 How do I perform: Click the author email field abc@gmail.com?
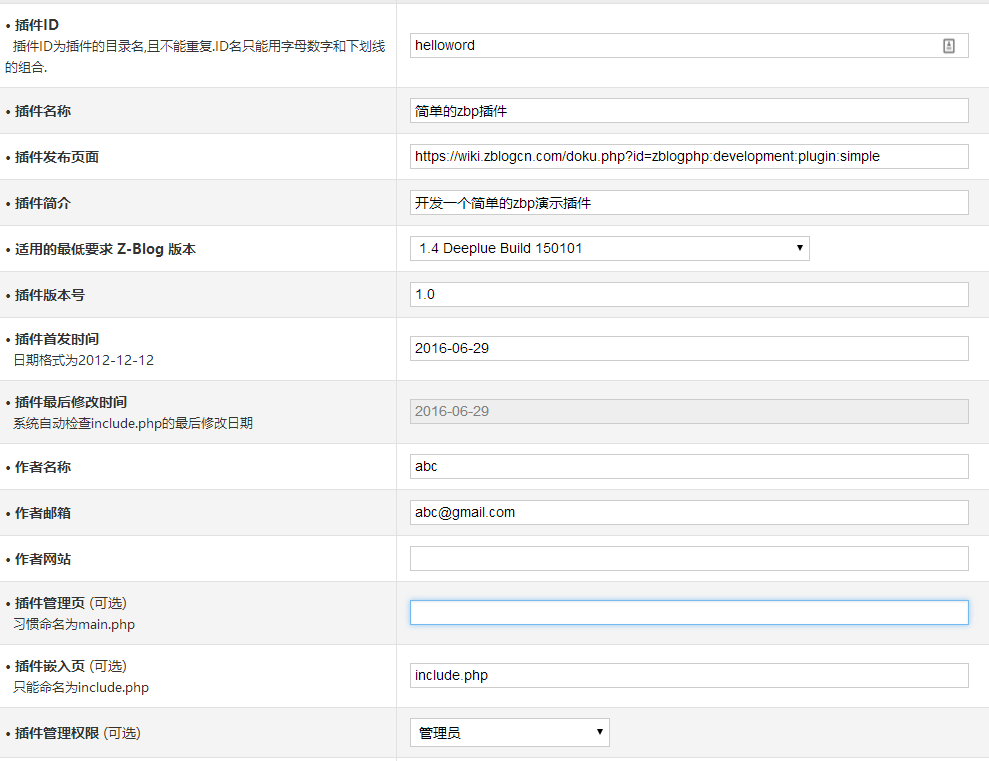(689, 513)
